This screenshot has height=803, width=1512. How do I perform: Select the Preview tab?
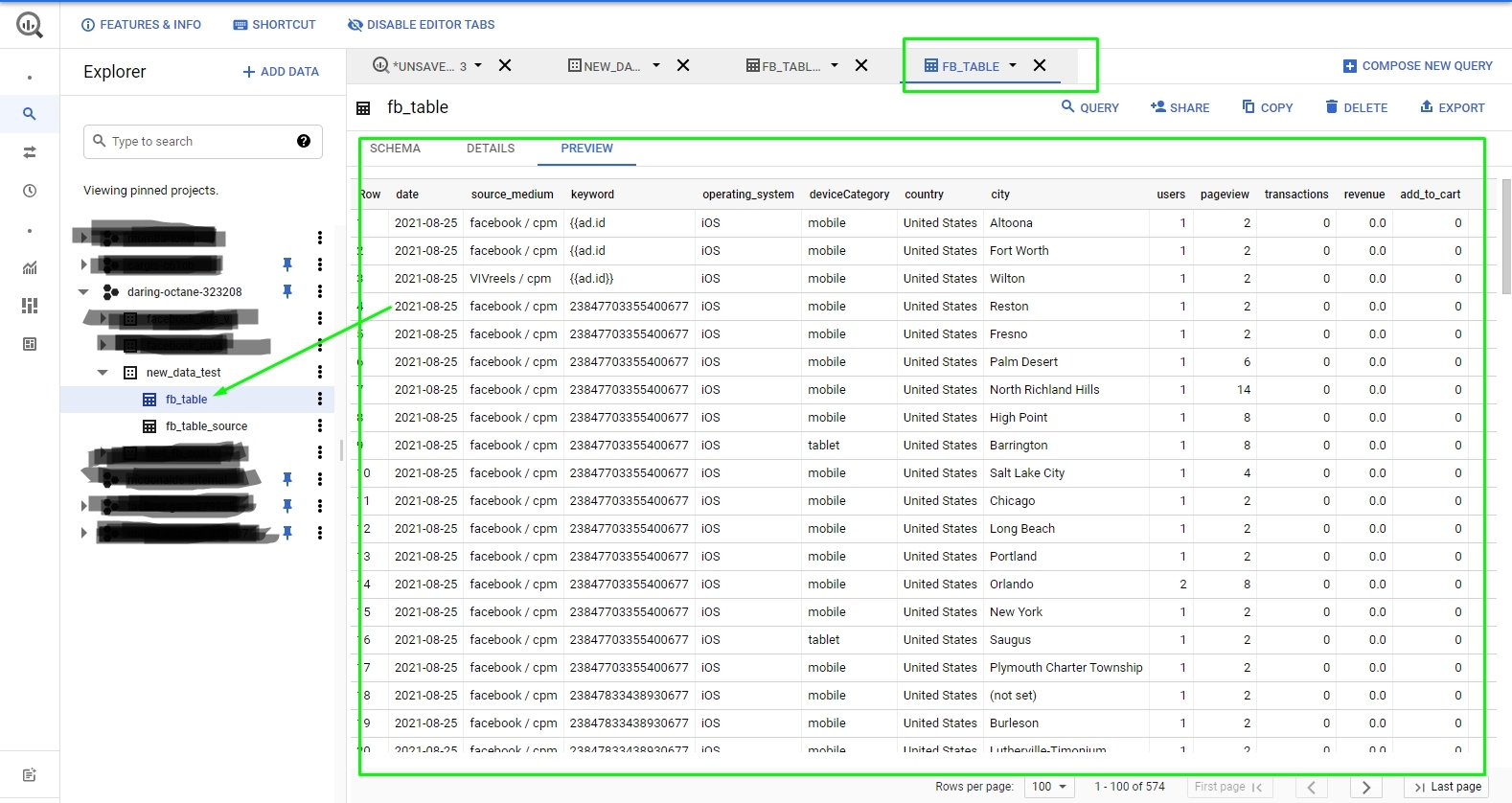coord(586,149)
